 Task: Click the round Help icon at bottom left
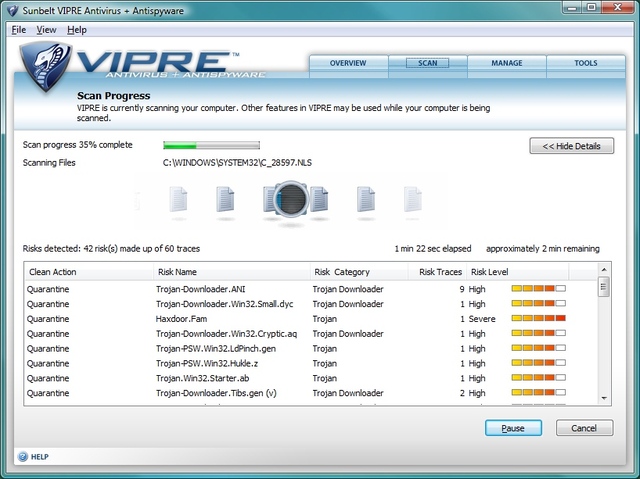tap(22, 456)
